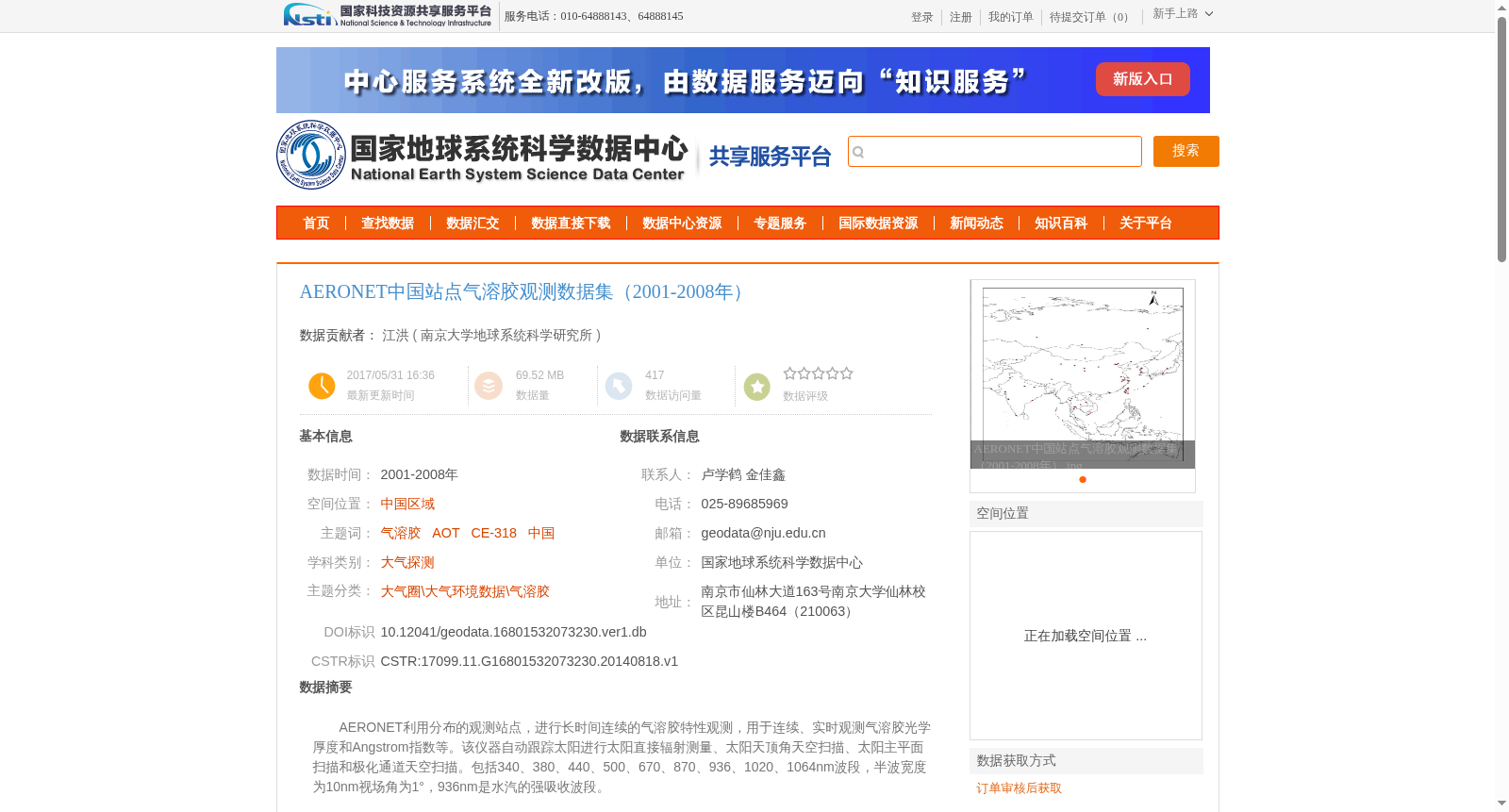Click the data visit count icon
The width and height of the screenshot is (1509, 812).
[x=619, y=386]
